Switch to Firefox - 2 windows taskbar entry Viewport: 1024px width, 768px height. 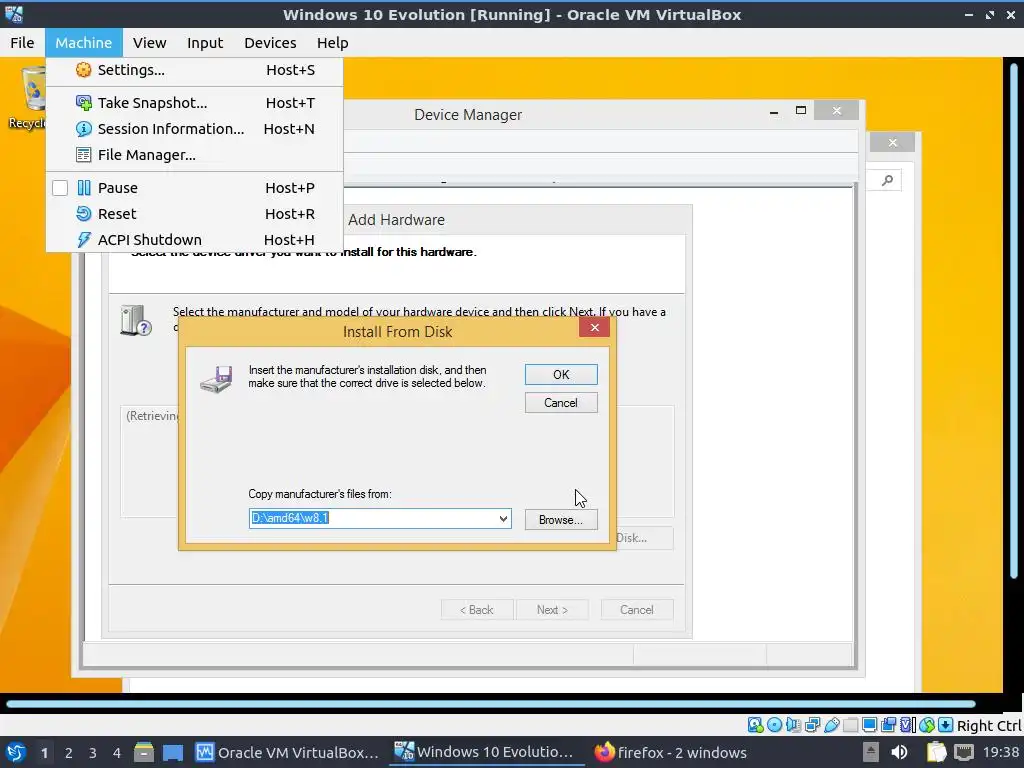coord(671,753)
